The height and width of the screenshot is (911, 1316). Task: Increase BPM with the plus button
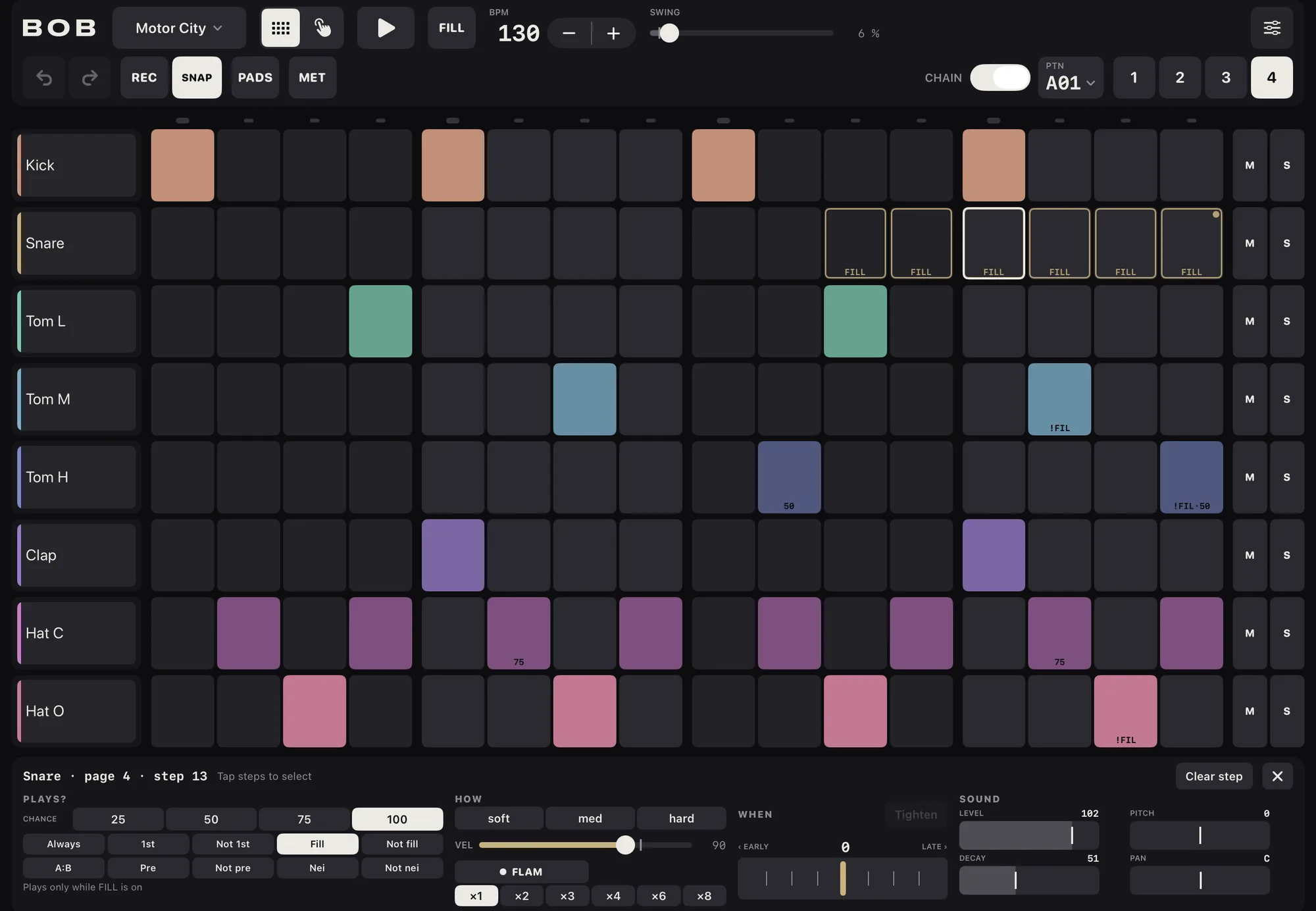point(613,34)
